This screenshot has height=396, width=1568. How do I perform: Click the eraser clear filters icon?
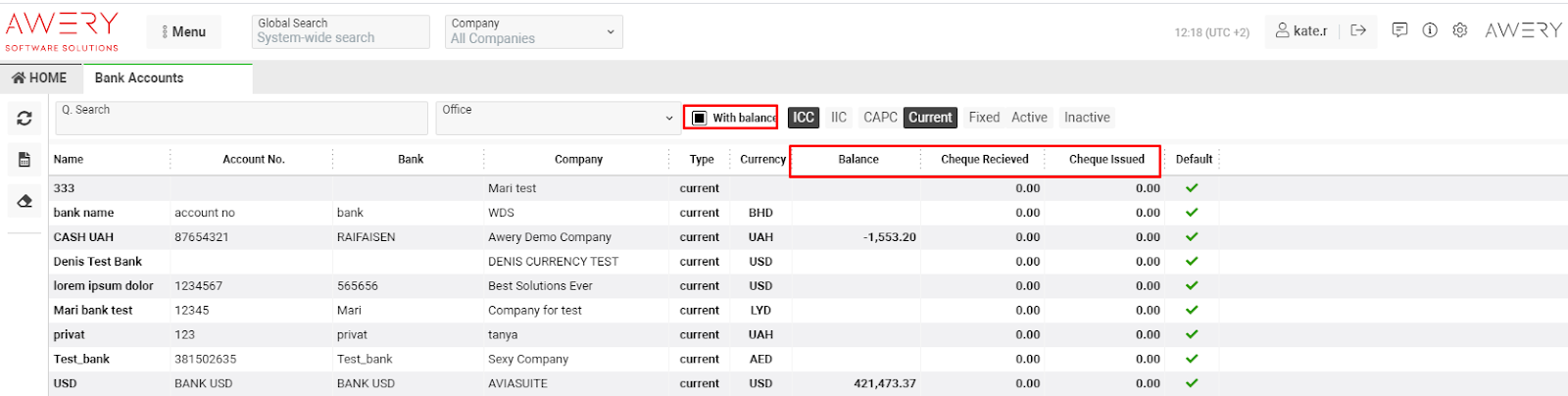(x=24, y=201)
